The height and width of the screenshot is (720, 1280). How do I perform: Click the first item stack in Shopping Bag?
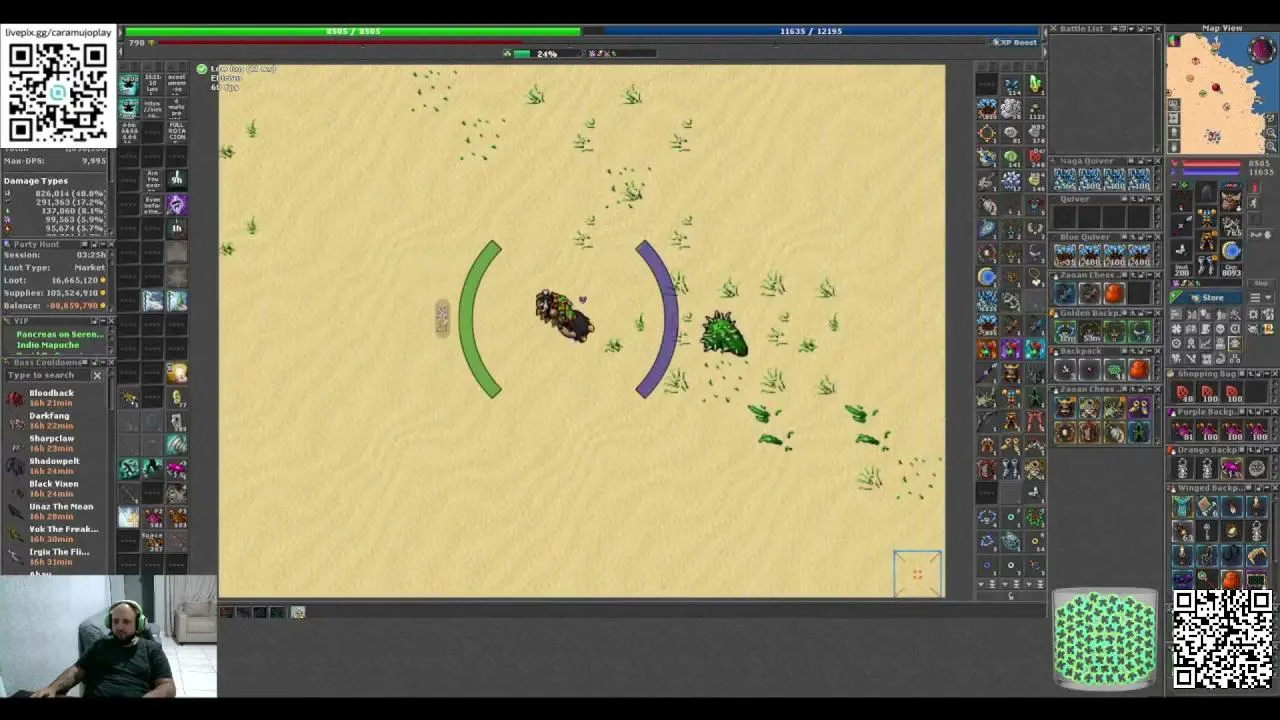1184,392
